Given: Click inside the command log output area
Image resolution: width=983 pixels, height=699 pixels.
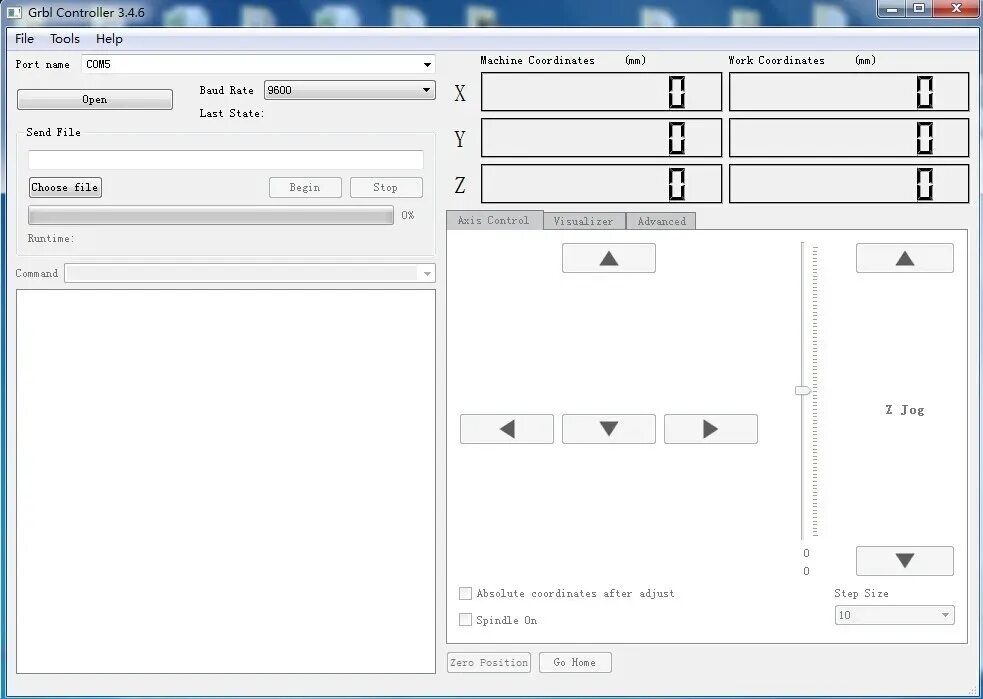Looking at the screenshot, I should [x=226, y=481].
